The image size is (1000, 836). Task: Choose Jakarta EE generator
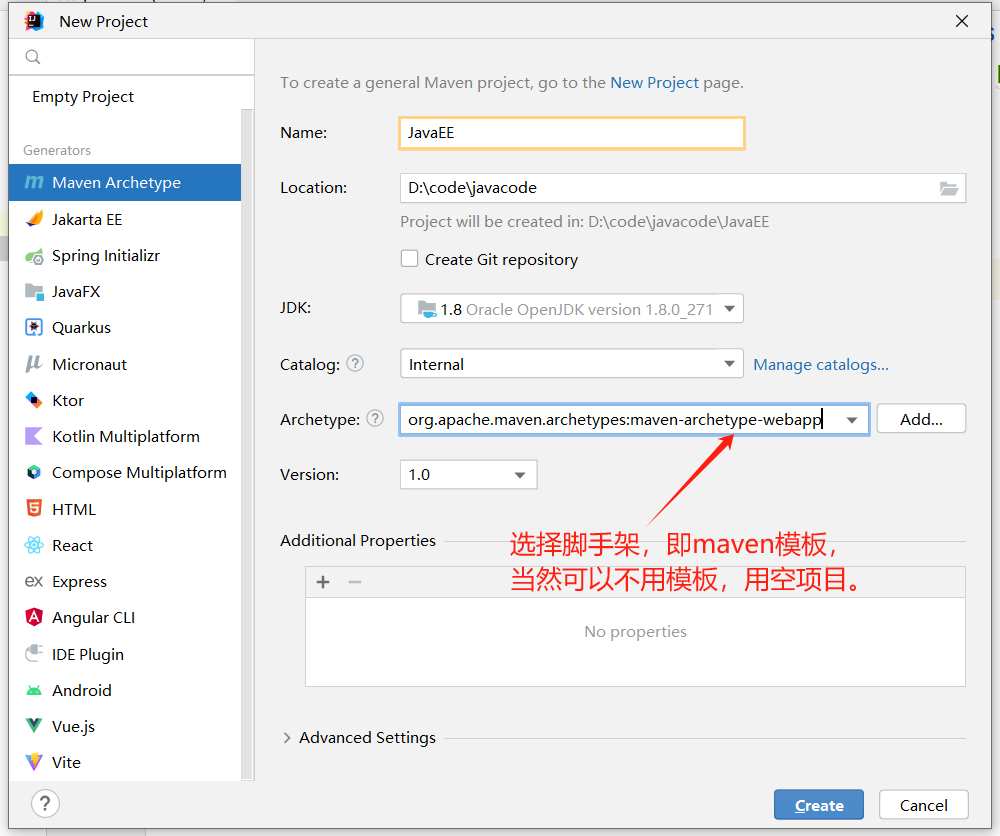[x=87, y=219]
